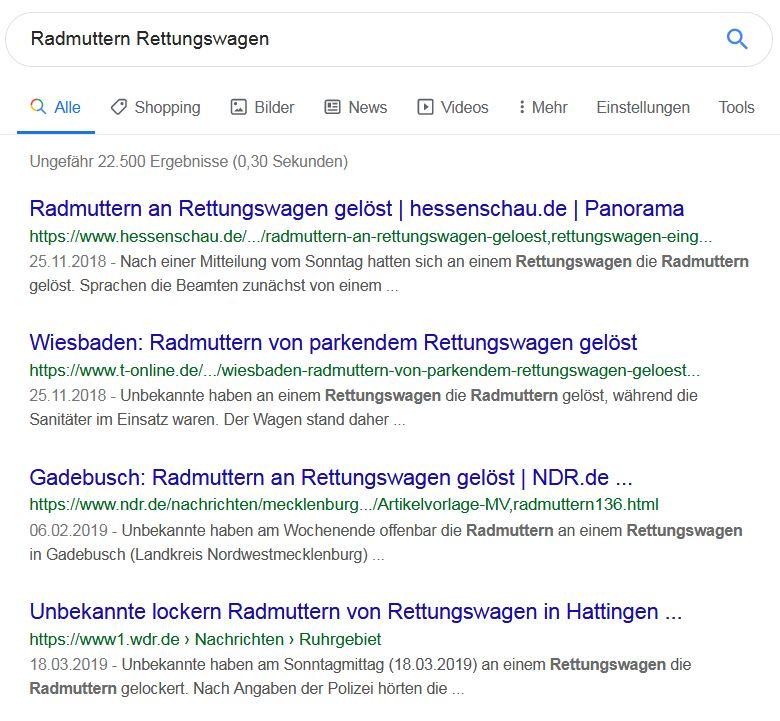
Task: Open Einstellungen menu
Action: pos(643,107)
